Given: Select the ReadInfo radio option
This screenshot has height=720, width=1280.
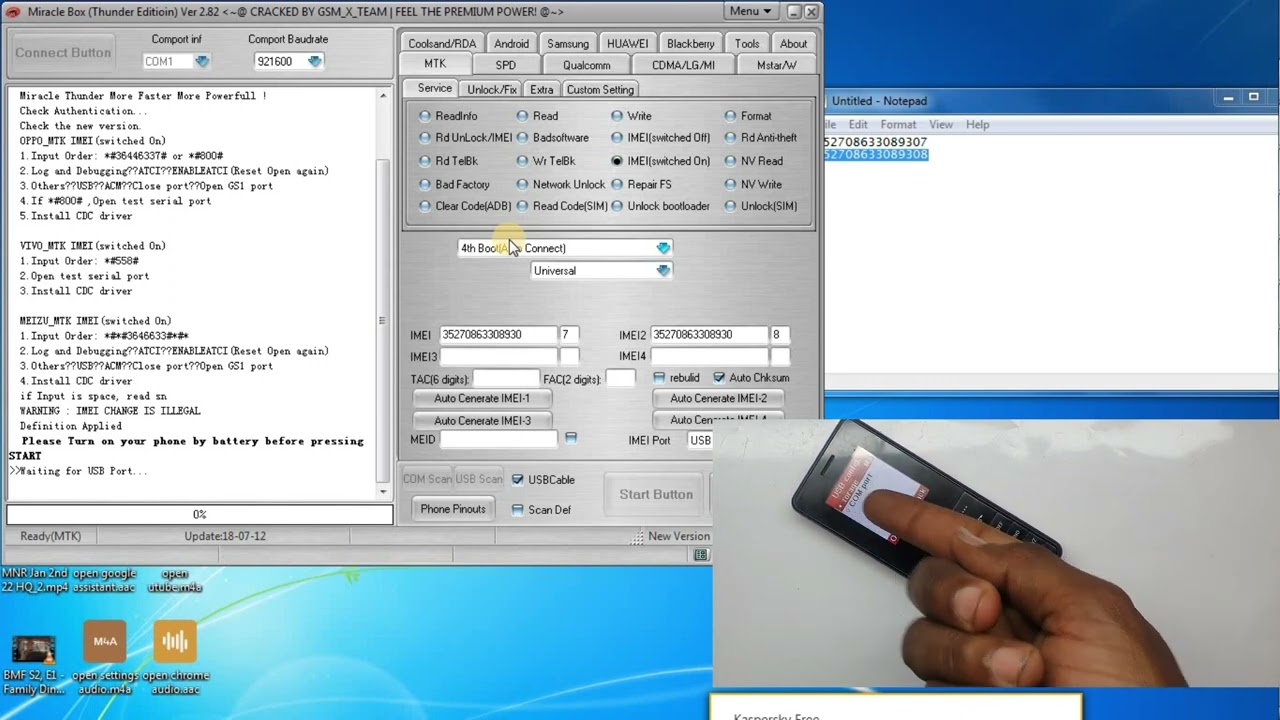Looking at the screenshot, I should (425, 116).
